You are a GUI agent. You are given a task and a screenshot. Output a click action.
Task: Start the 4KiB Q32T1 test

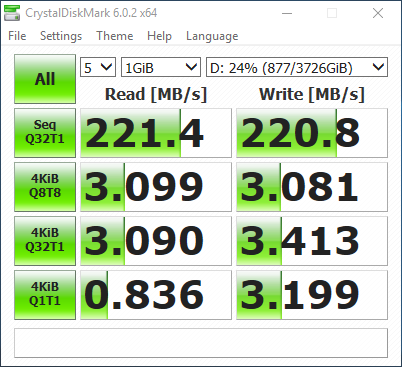(45, 241)
